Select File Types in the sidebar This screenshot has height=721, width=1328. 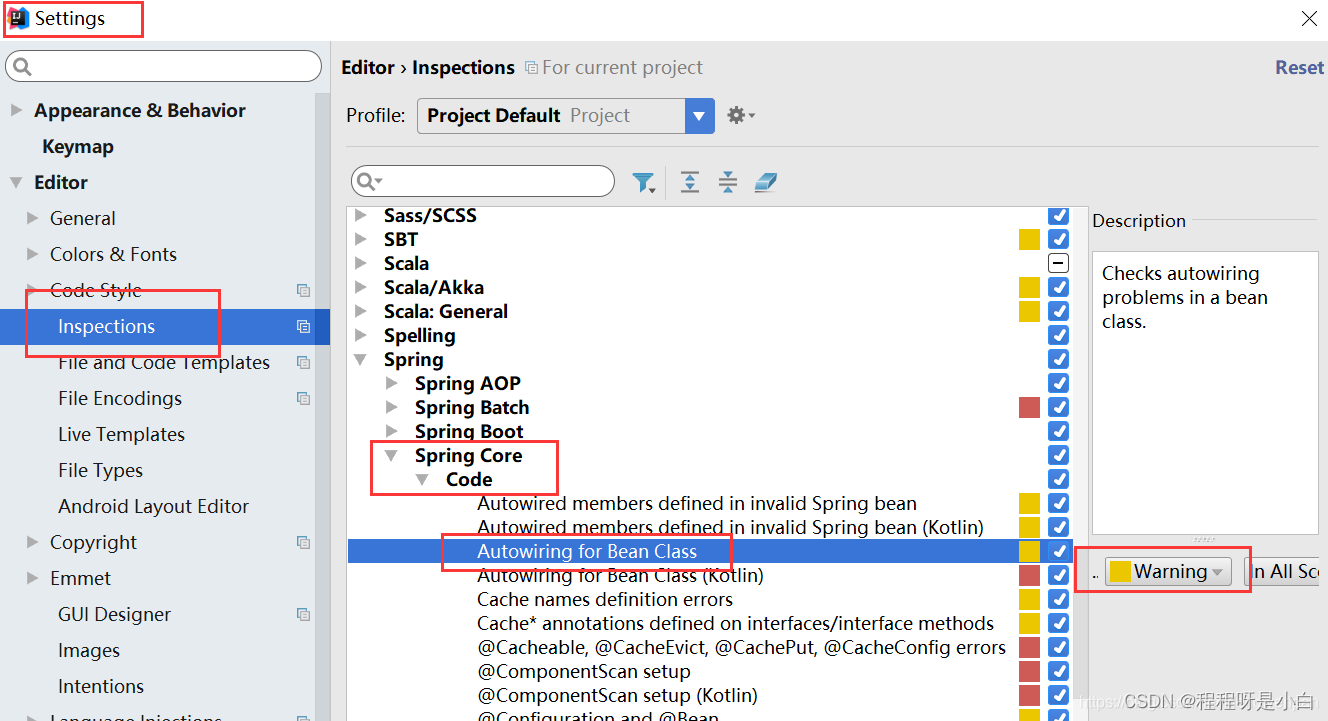[x=100, y=471]
